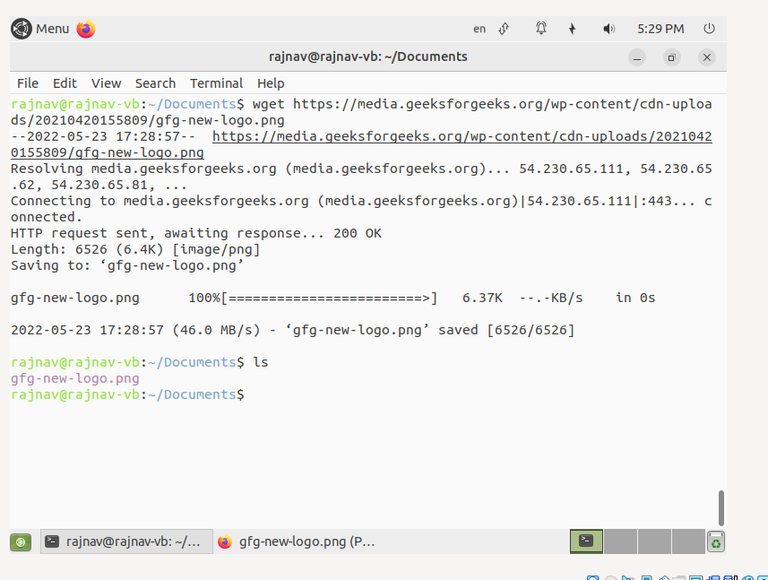Select the active first workspace in switcher

pyautogui.click(x=586, y=541)
